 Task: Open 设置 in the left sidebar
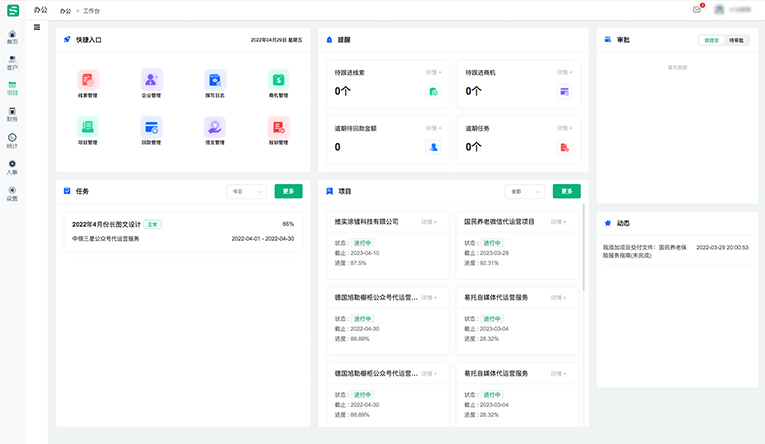[12, 193]
